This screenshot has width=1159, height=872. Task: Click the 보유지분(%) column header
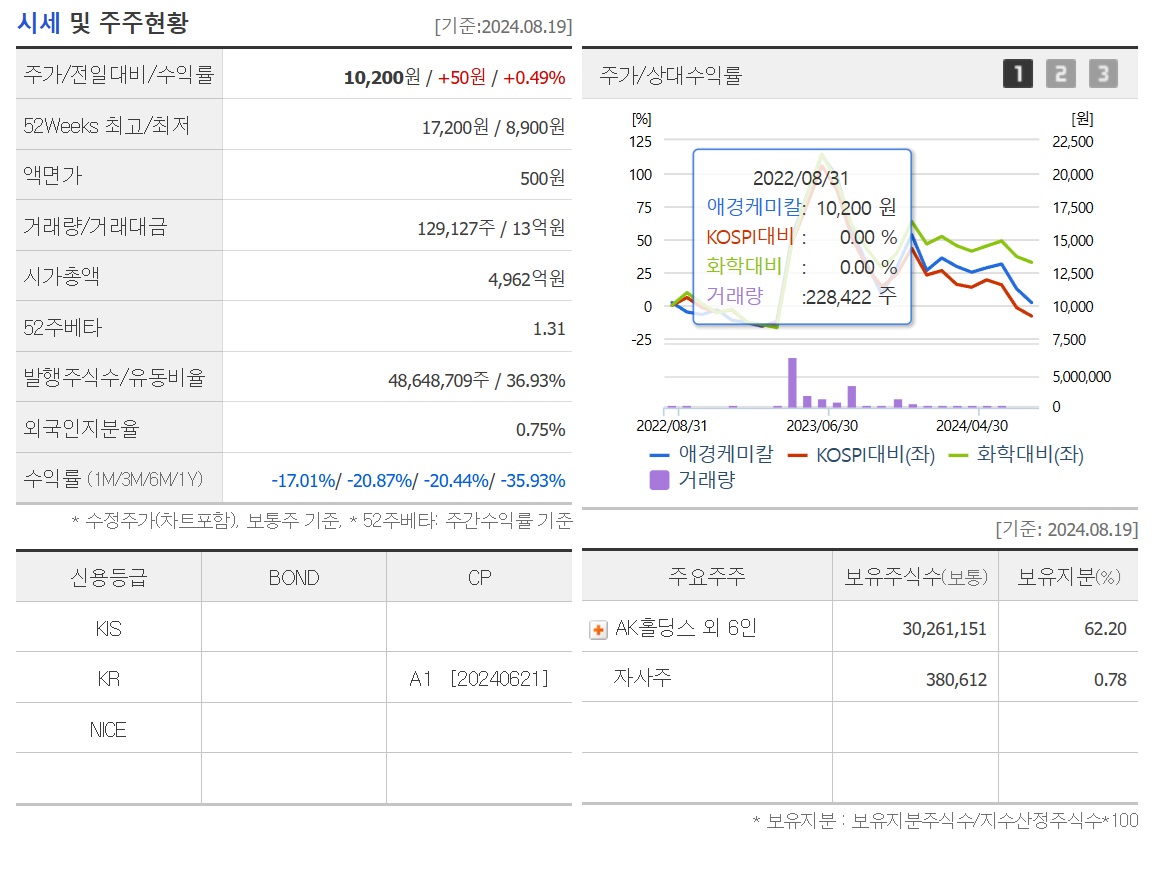click(x=1069, y=576)
